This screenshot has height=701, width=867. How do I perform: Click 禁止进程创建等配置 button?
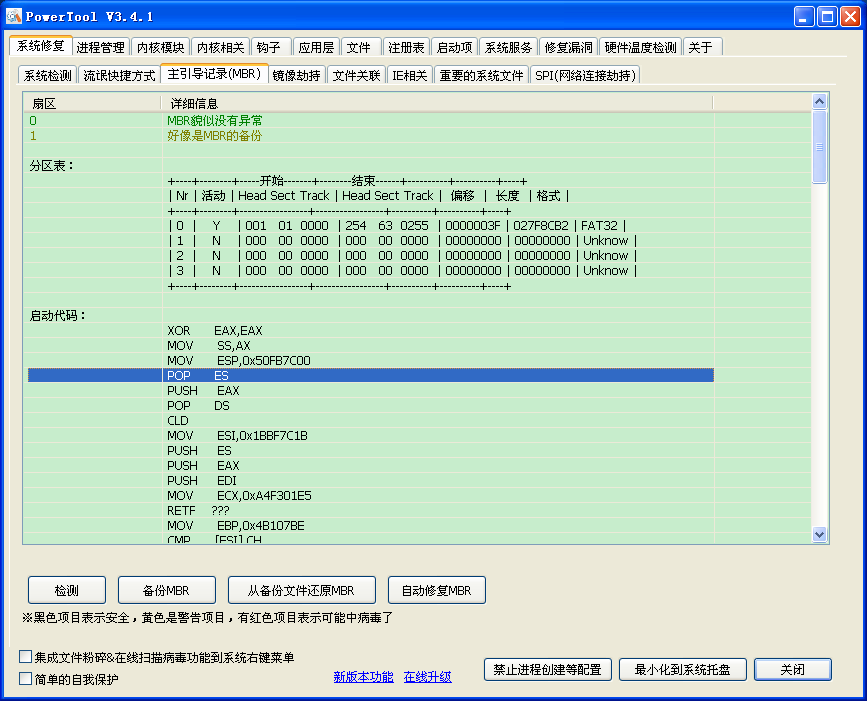click(x=547, y=670)
